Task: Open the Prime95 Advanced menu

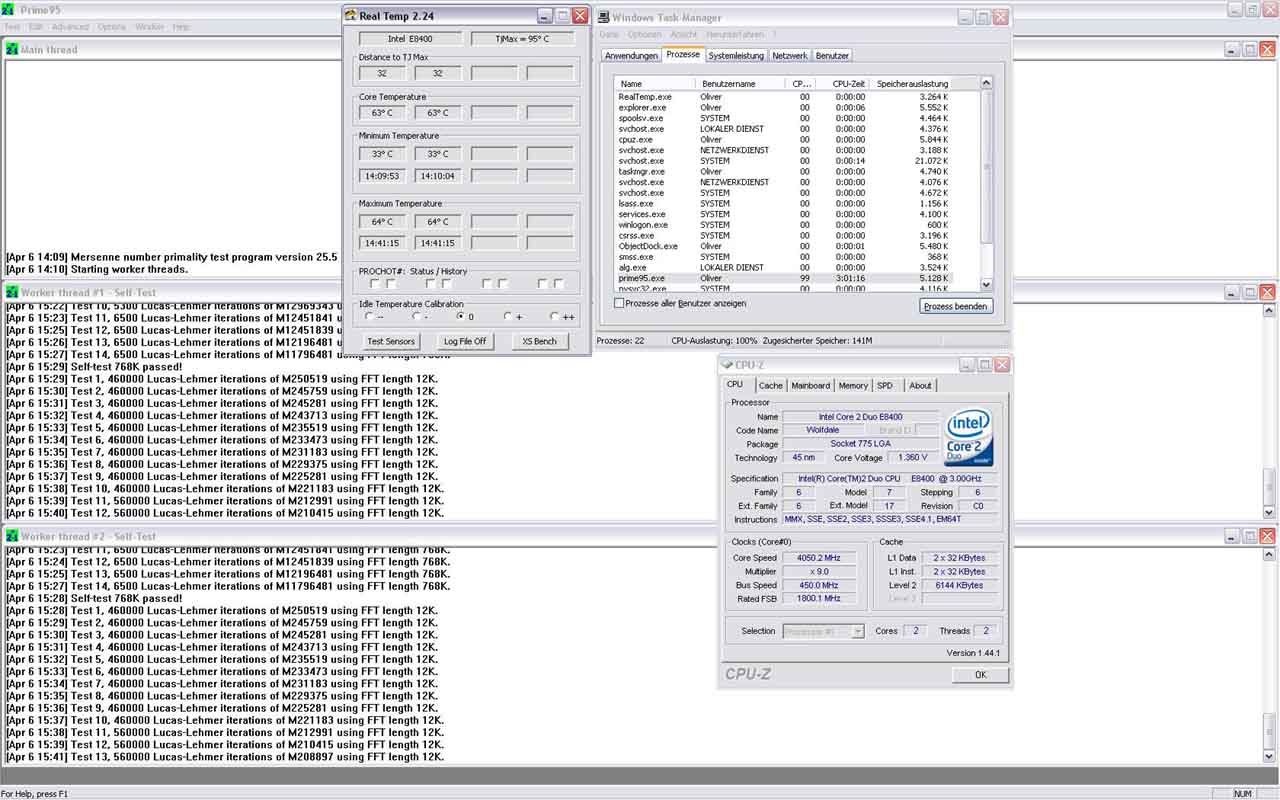Action: pos(70,27)
